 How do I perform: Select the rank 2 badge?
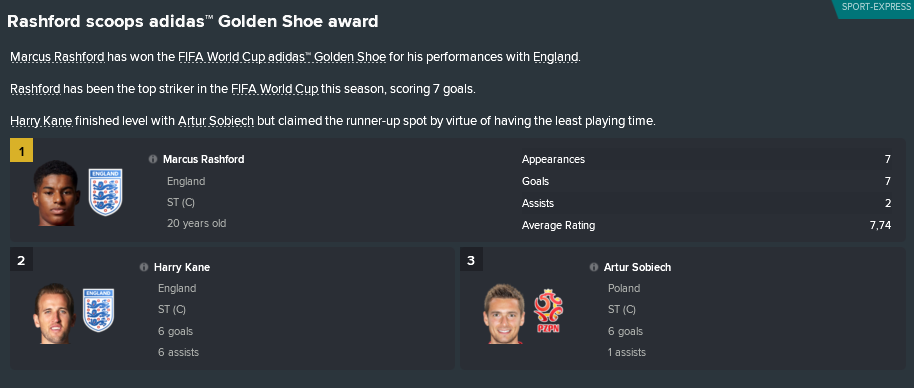[x=22, y=260]
